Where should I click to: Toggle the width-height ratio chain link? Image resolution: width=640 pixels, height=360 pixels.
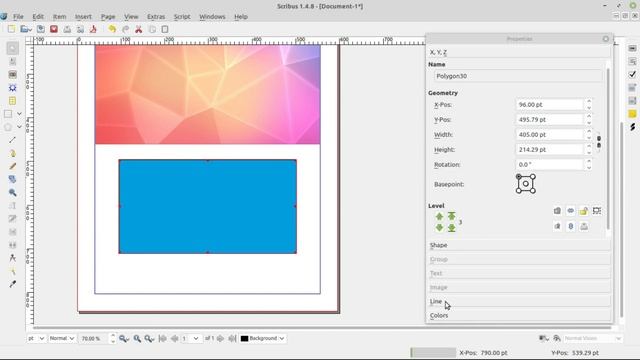599,142
